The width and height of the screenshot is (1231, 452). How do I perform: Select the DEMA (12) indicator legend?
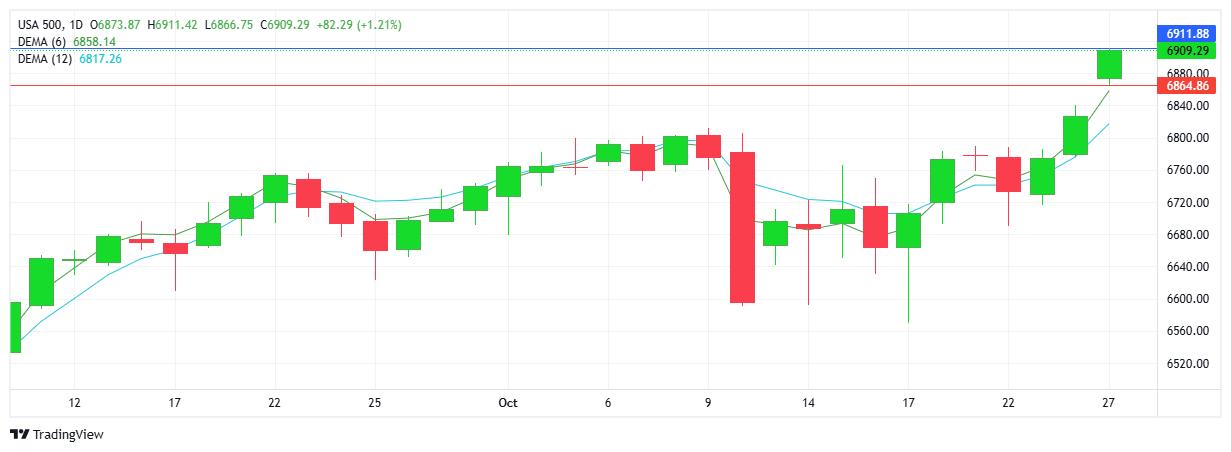click(45, 59)
